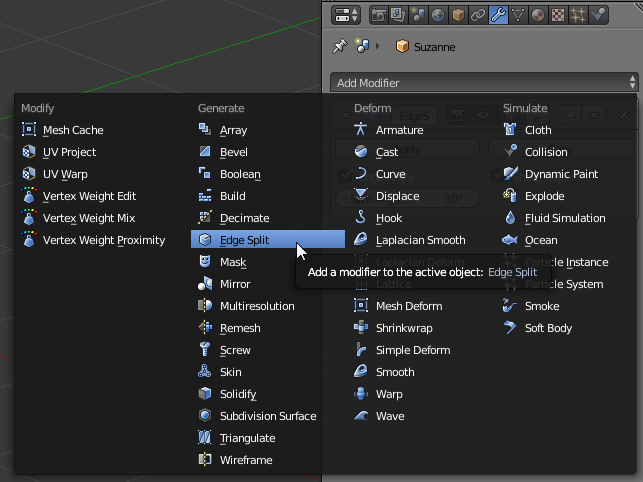
Task: Open the Object properties tab
Action: pyautogui.click(x=458, y=16)
